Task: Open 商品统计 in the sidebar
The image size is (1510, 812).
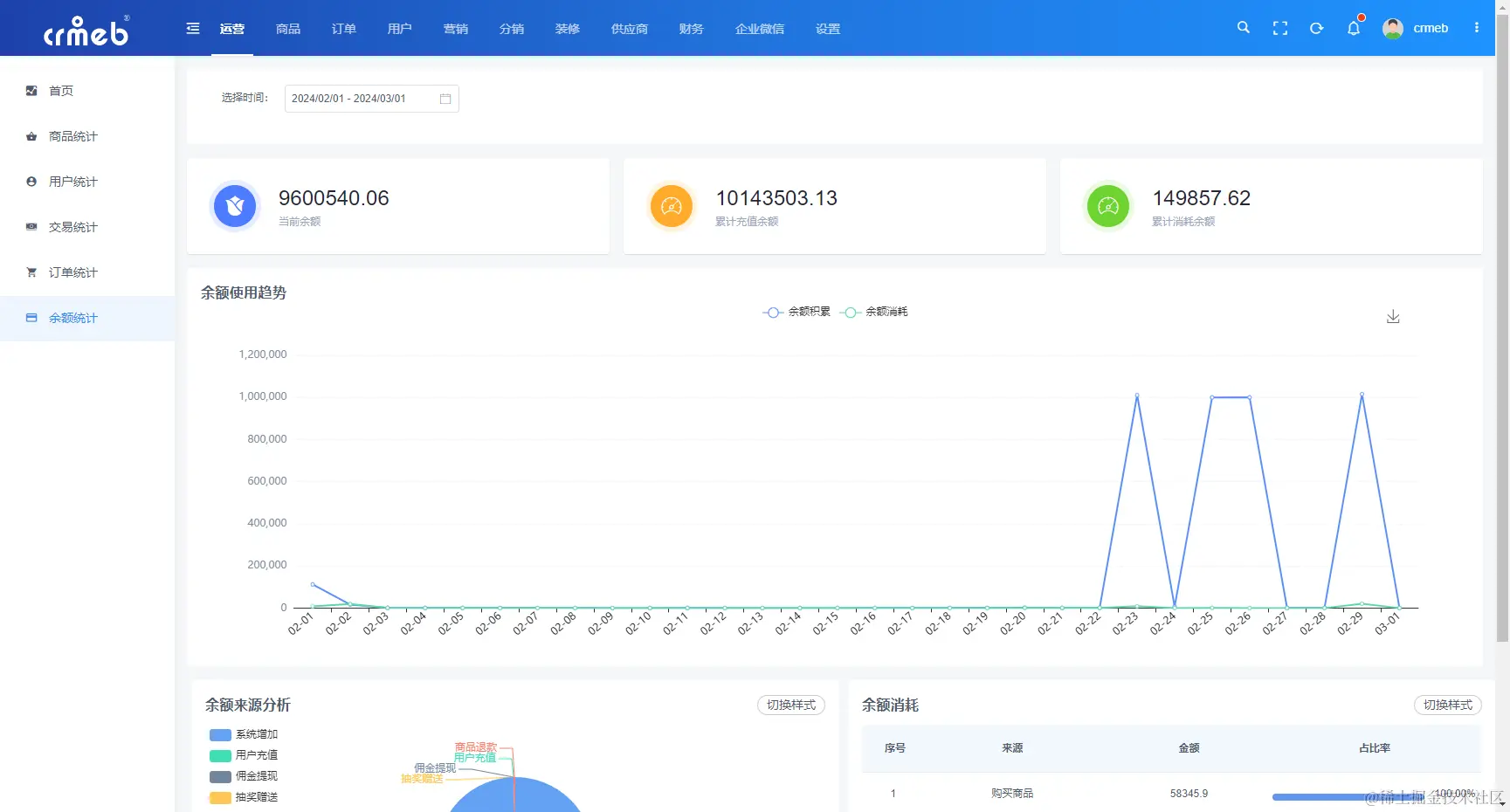Action: [x=87, y=136]
